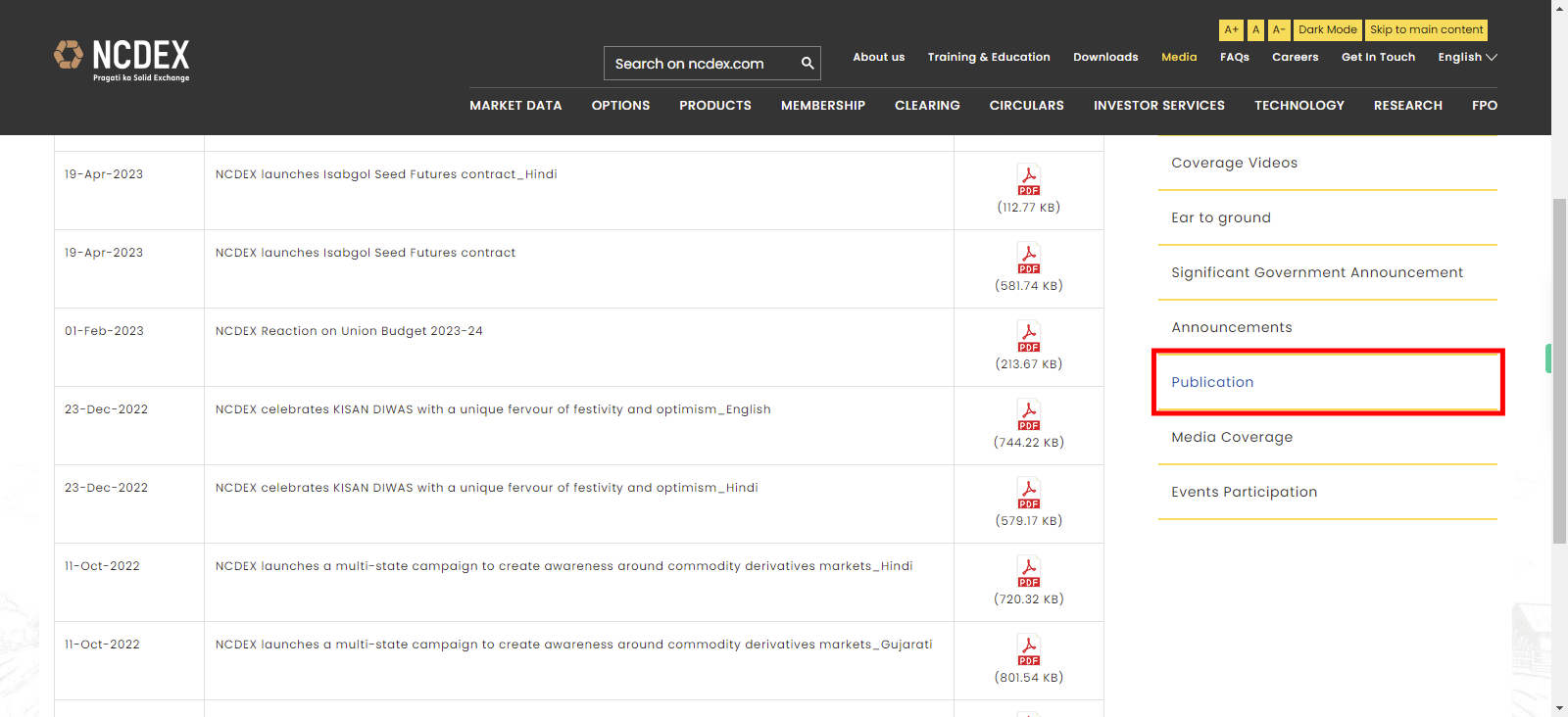
Task: Click the (213.67 KB) file size text
Action: click(x=1029, y=364)
